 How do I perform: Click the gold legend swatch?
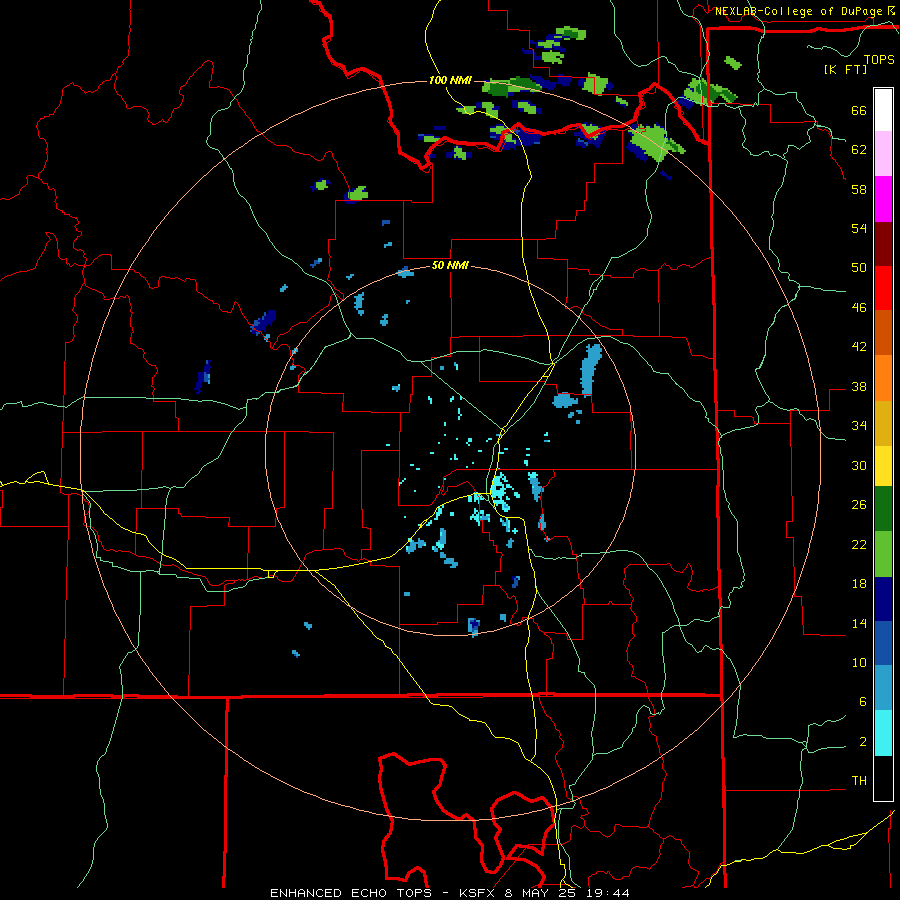click(x=883, y=423)
